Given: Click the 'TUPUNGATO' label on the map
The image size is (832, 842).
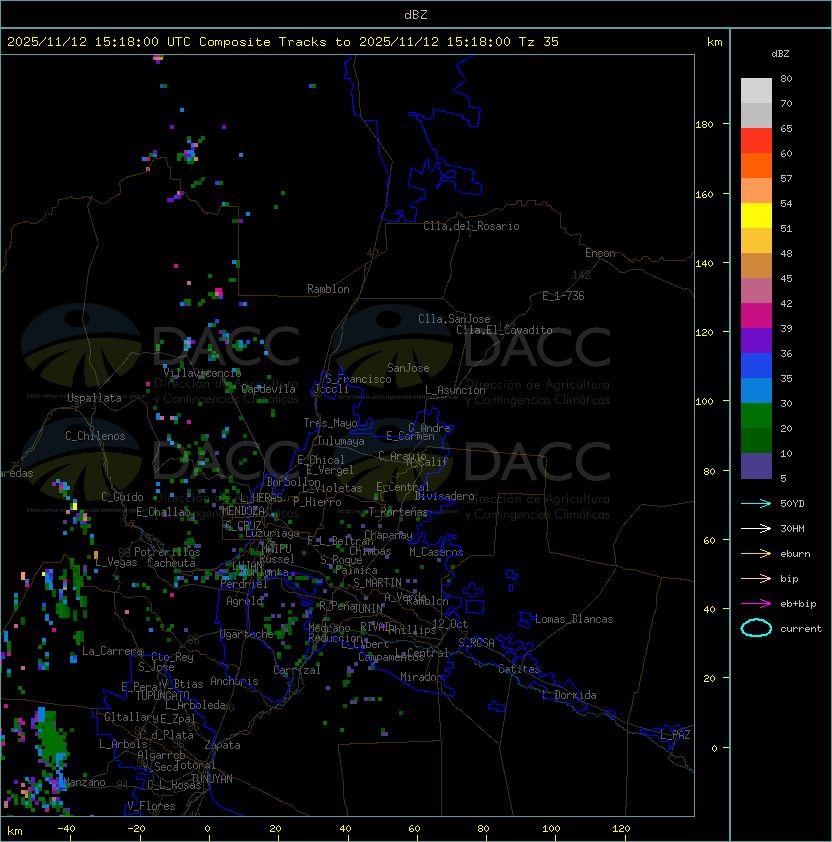Looking at the screenshot, I should click(162, 695).
